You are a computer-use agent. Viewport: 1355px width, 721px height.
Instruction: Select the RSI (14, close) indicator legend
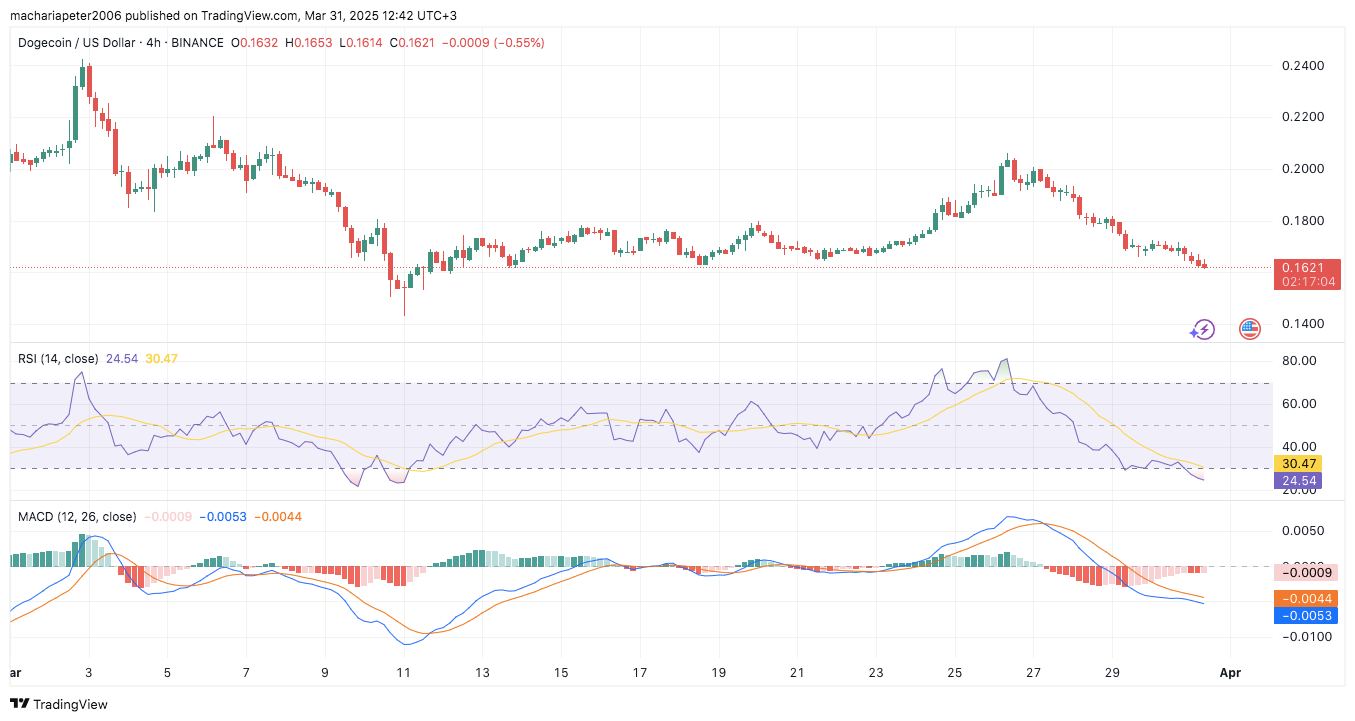click(x=59, y=358)
